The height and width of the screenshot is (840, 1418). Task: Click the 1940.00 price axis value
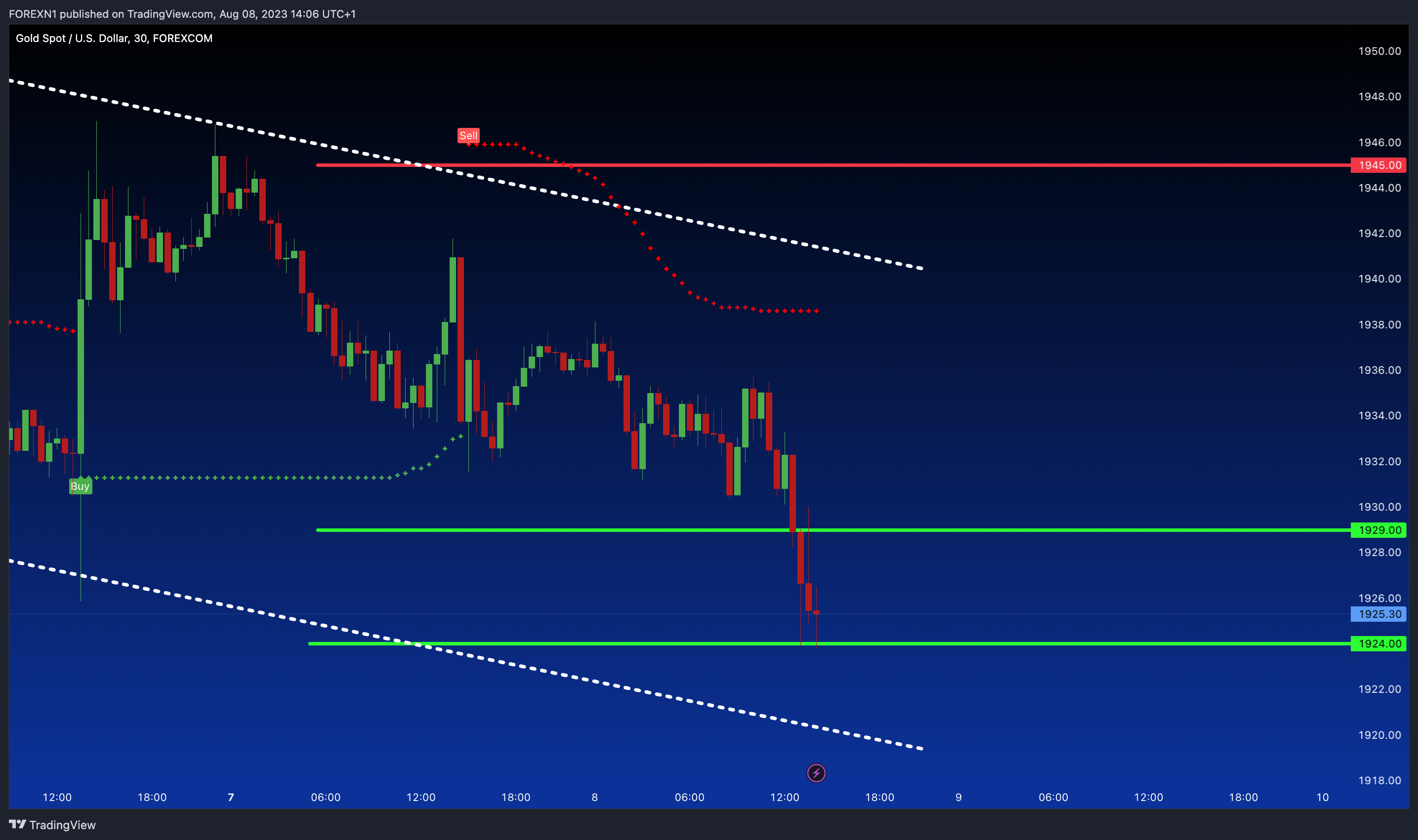coord(1379,279)
